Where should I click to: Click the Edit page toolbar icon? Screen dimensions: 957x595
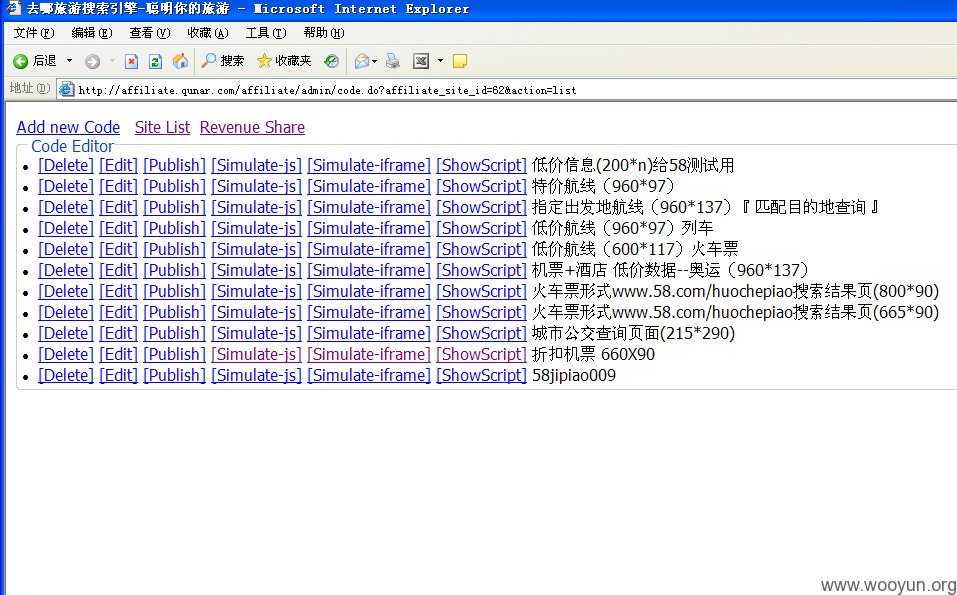pyautogui.click(x=421, y=61)
